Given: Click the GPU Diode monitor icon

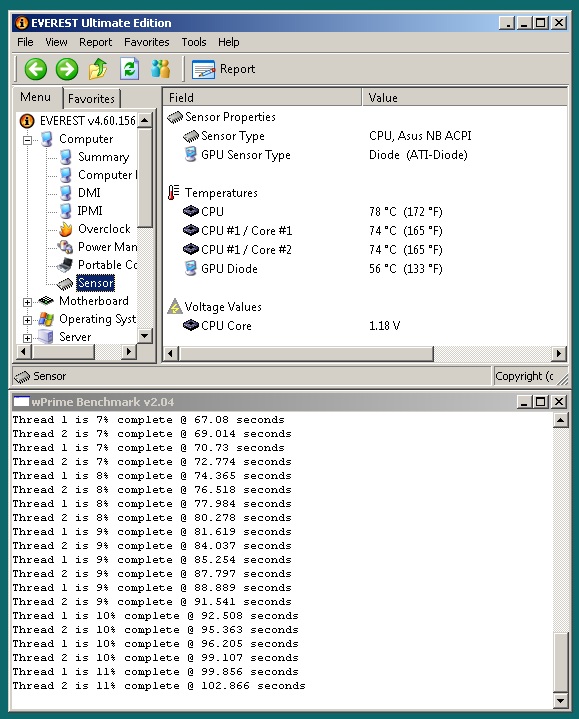Looking at the screenshot, I should pos(190,268).
